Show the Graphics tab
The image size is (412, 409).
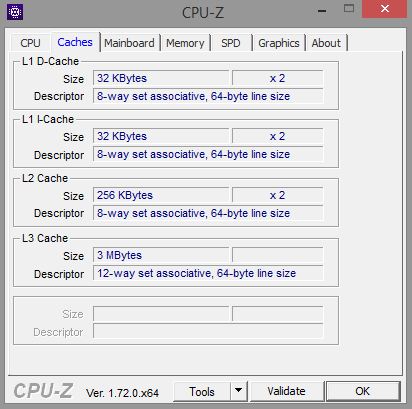[279, 43]
